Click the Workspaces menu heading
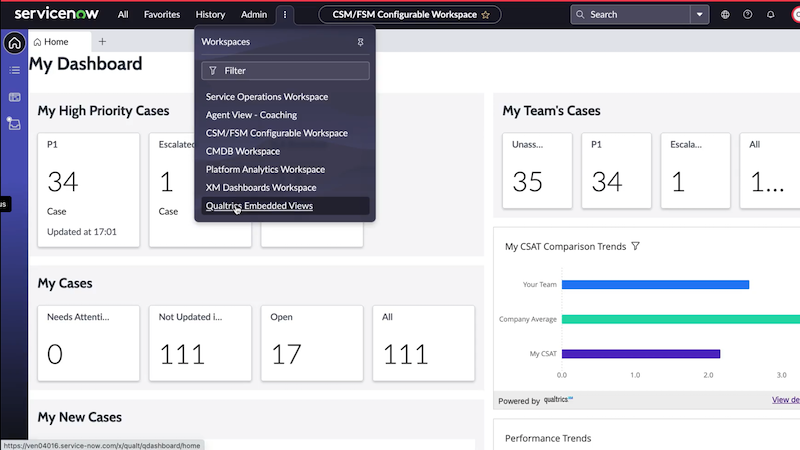 pyautogui.click(x=226, y=42)
